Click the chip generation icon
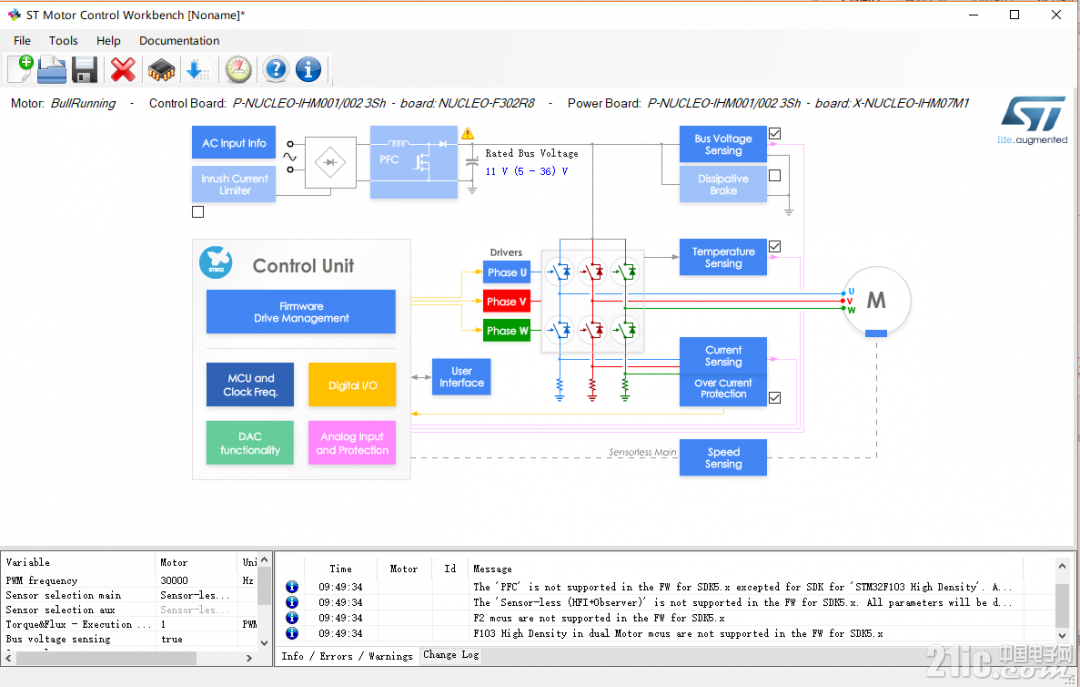 pyautogui.click(x=161, y=70)
